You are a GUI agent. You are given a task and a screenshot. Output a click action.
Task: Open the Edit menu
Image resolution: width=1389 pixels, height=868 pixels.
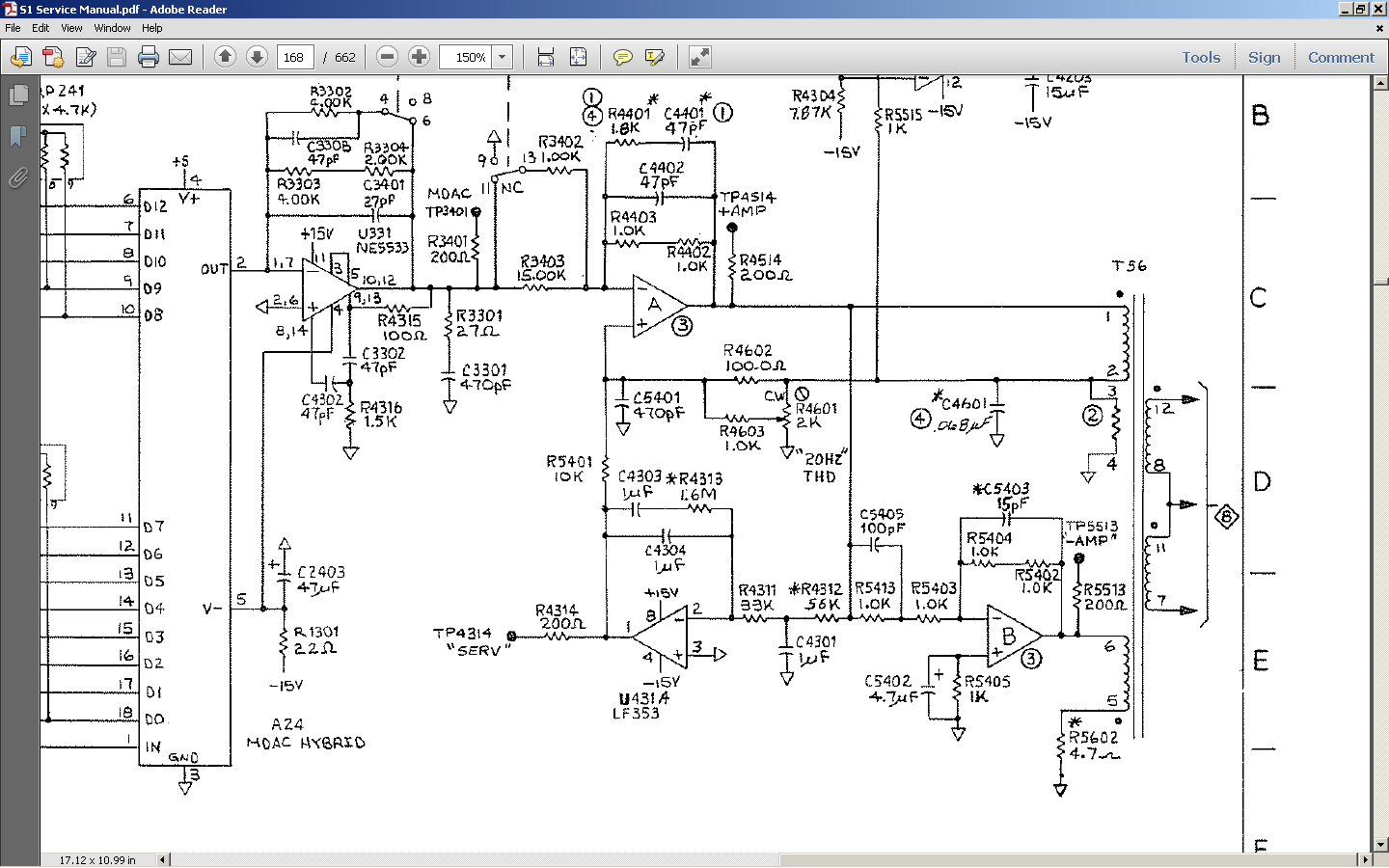click(x=41, y=28)
